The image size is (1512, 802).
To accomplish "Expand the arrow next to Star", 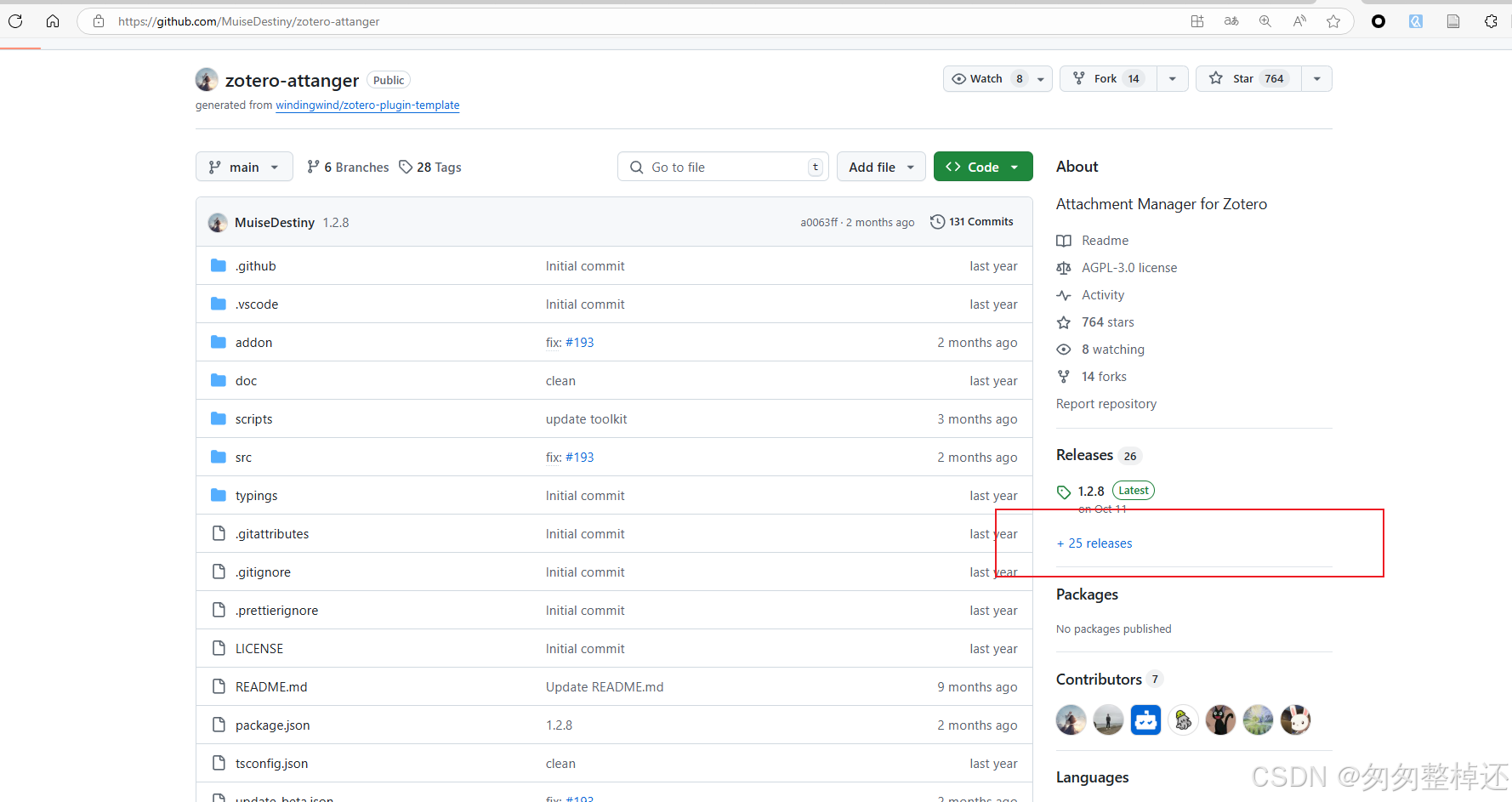I will (1317, 79).
